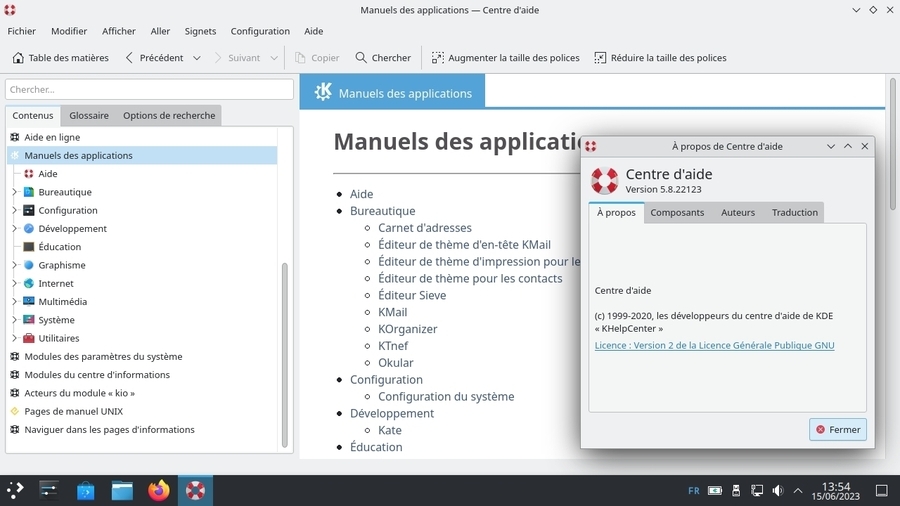Open the Configuration du système link
Screen dimensions: 900x506
[446, 396]
